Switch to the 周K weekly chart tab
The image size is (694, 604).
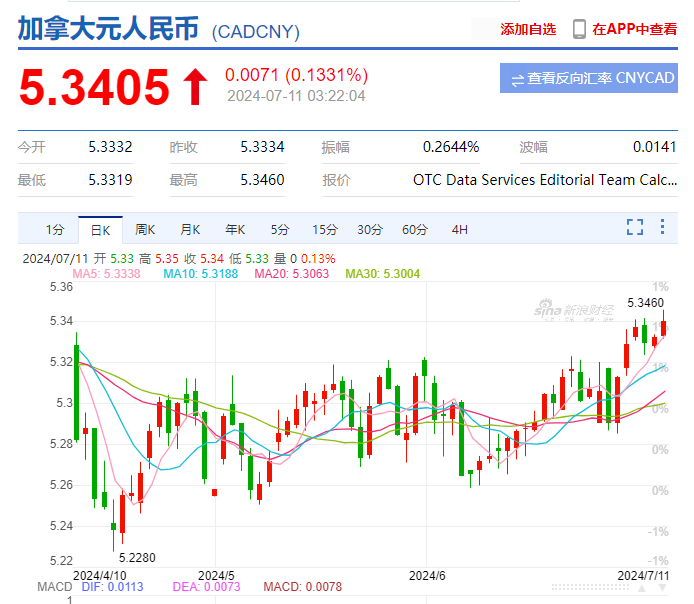(x=145, y=230)
